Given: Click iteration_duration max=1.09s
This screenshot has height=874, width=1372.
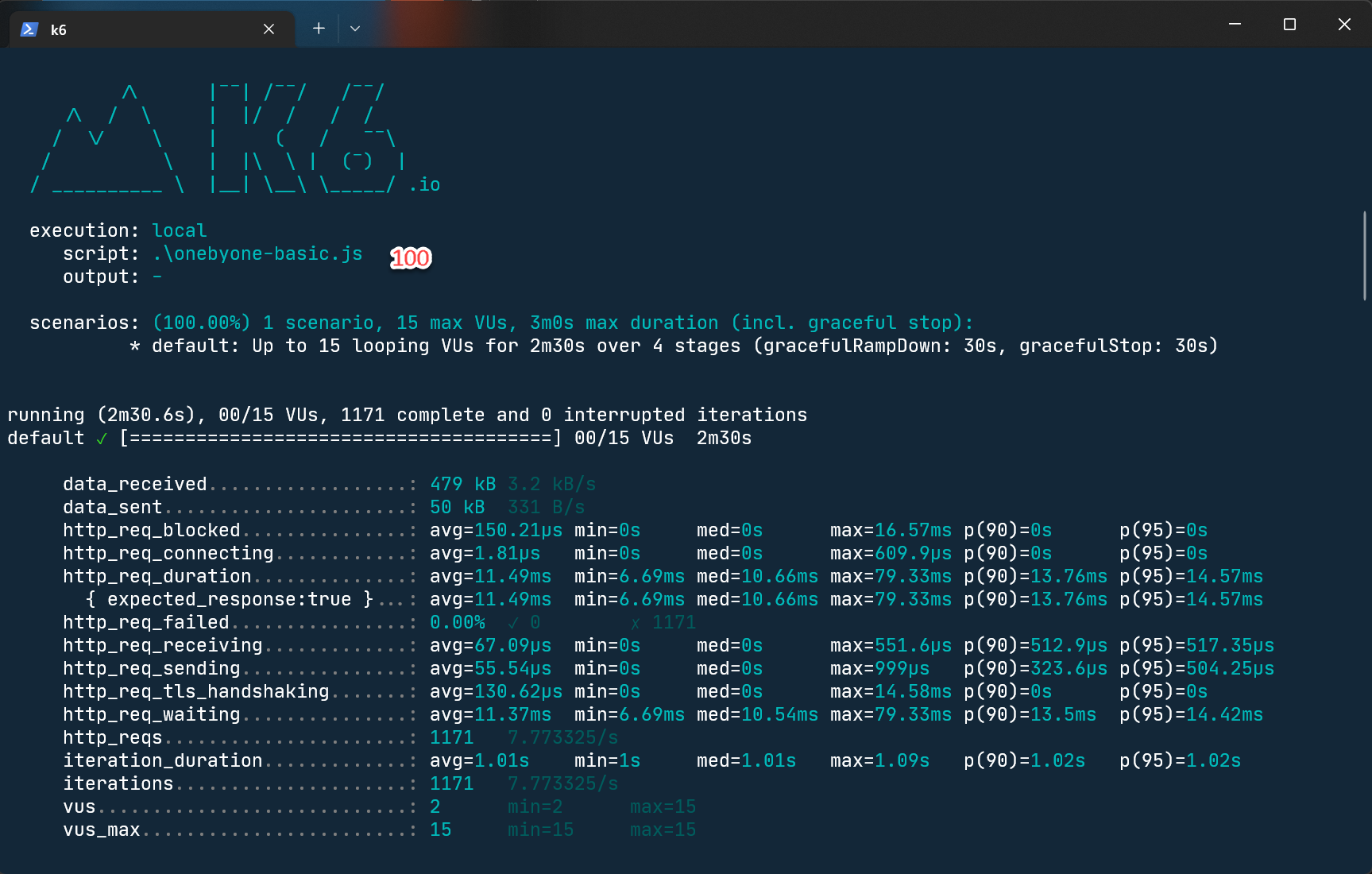Looking at the screenshot, I should point(880,760).
